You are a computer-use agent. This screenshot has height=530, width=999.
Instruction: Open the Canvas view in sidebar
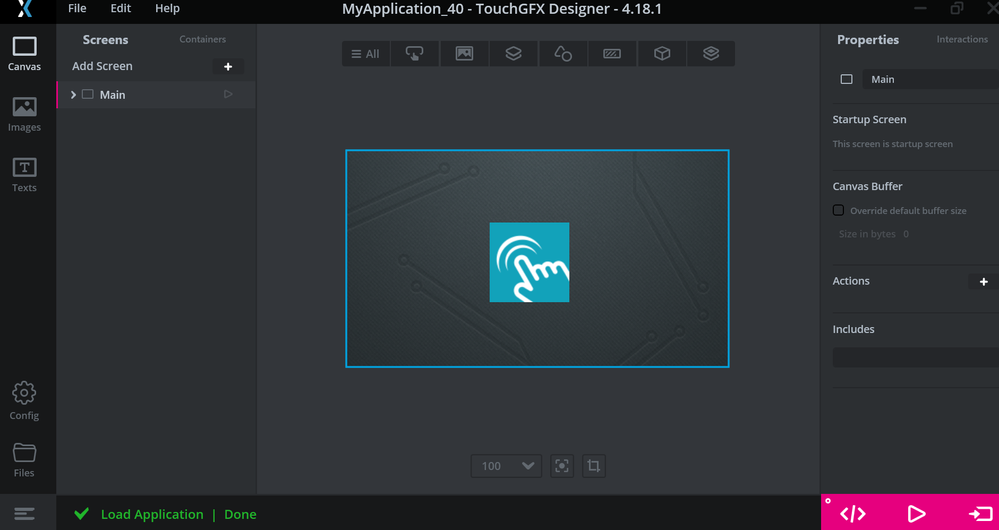tap(24, 54)
